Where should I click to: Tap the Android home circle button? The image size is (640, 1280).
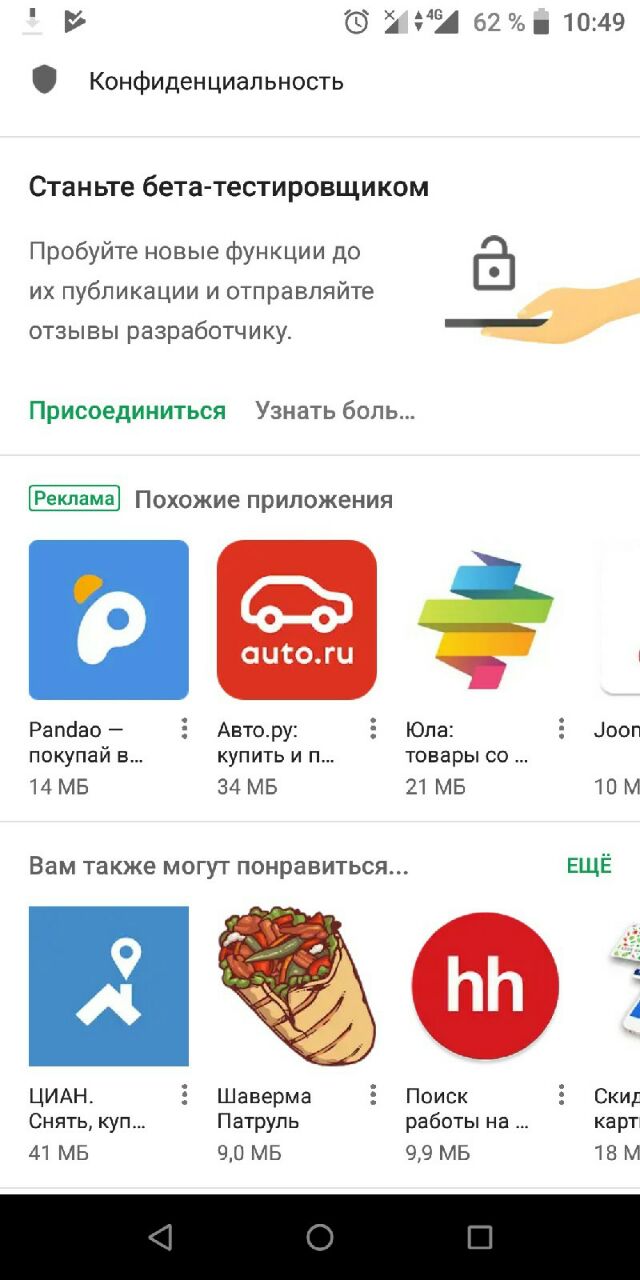pyautogui.click(x=320, y=1237)
